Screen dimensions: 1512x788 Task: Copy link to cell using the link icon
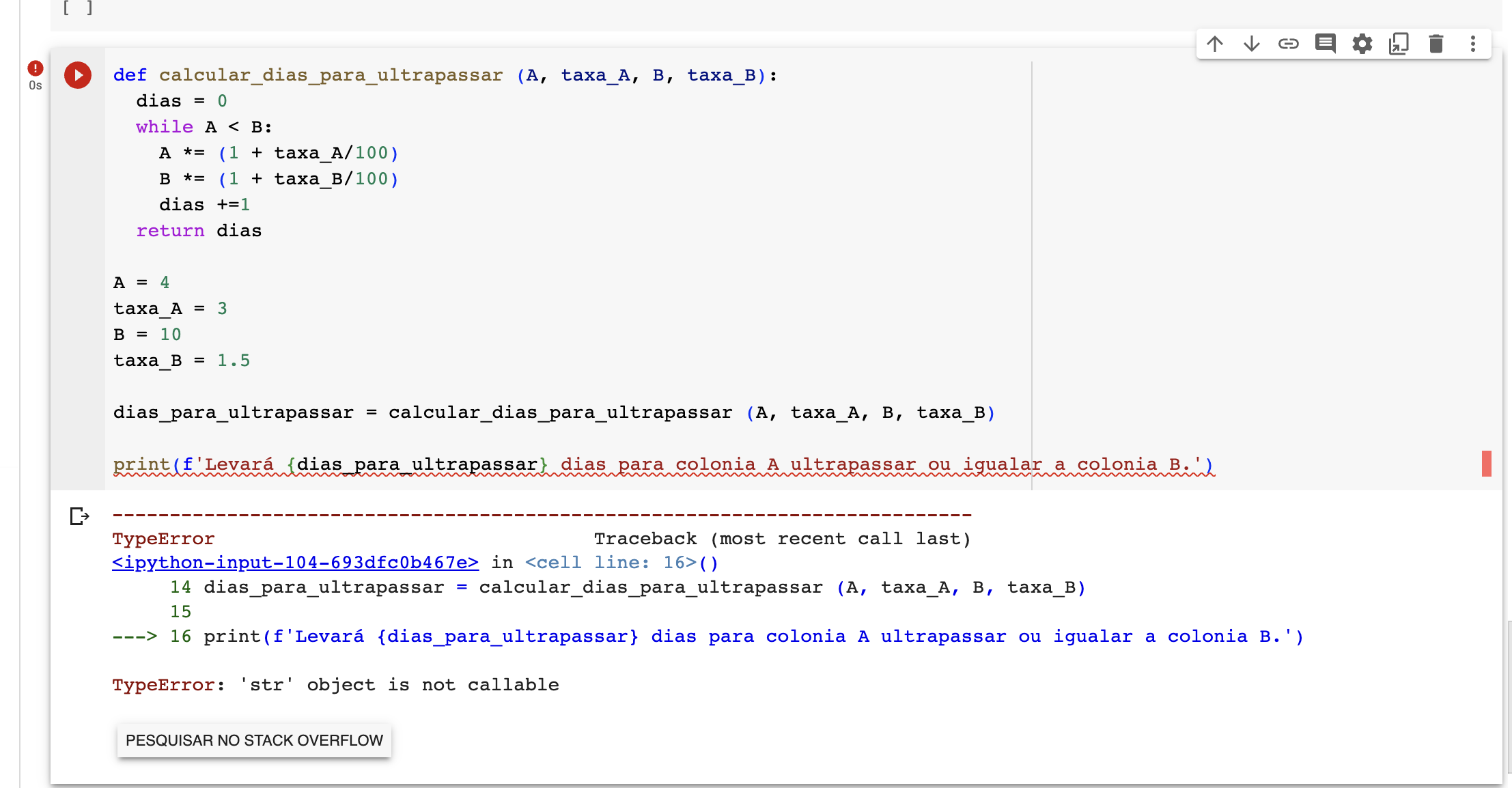(1289, 44)
